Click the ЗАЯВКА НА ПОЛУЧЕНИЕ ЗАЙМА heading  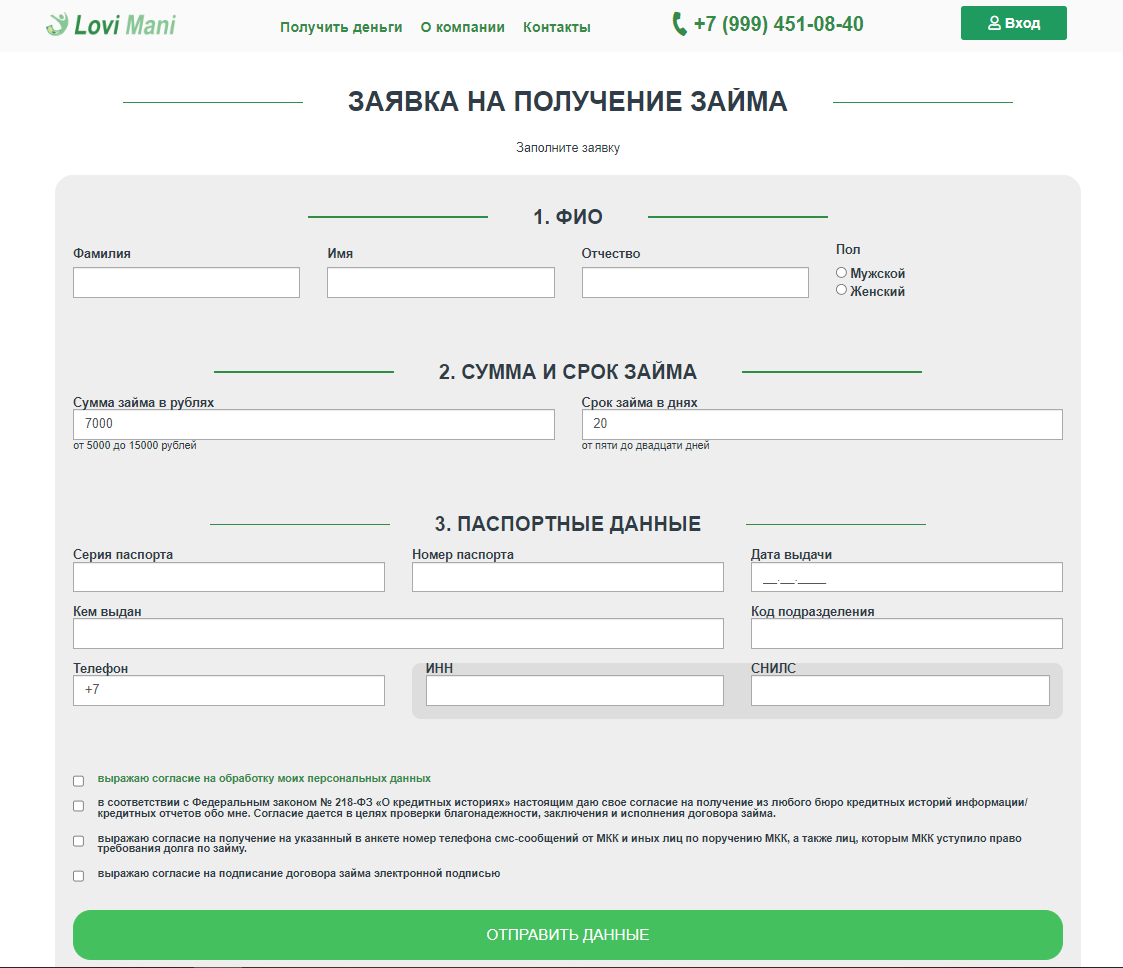tap(568, 102)
